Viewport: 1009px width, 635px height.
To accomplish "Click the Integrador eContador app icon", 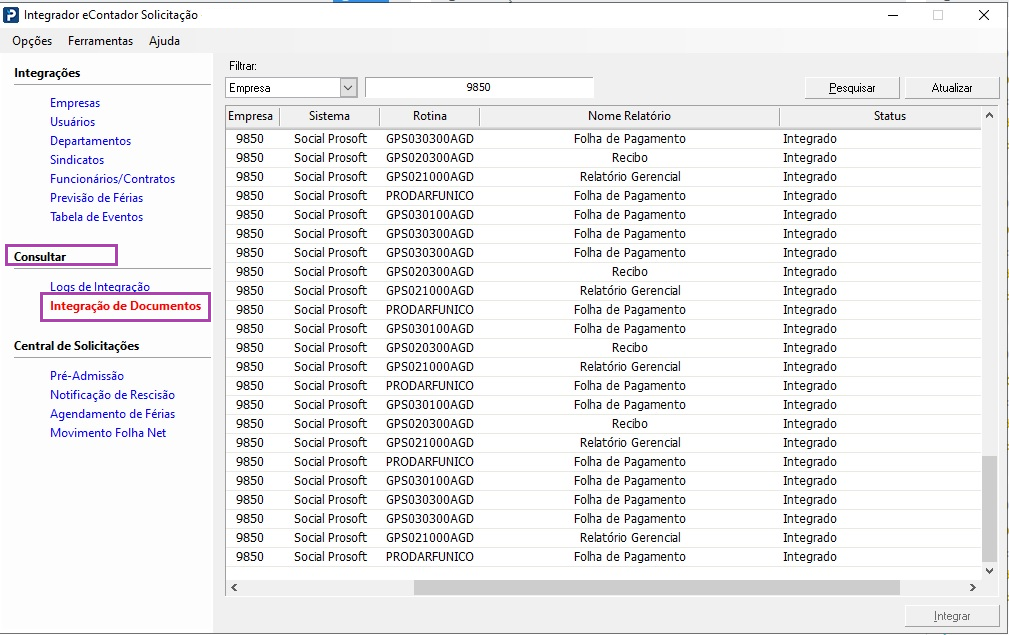I will point(12,15).
